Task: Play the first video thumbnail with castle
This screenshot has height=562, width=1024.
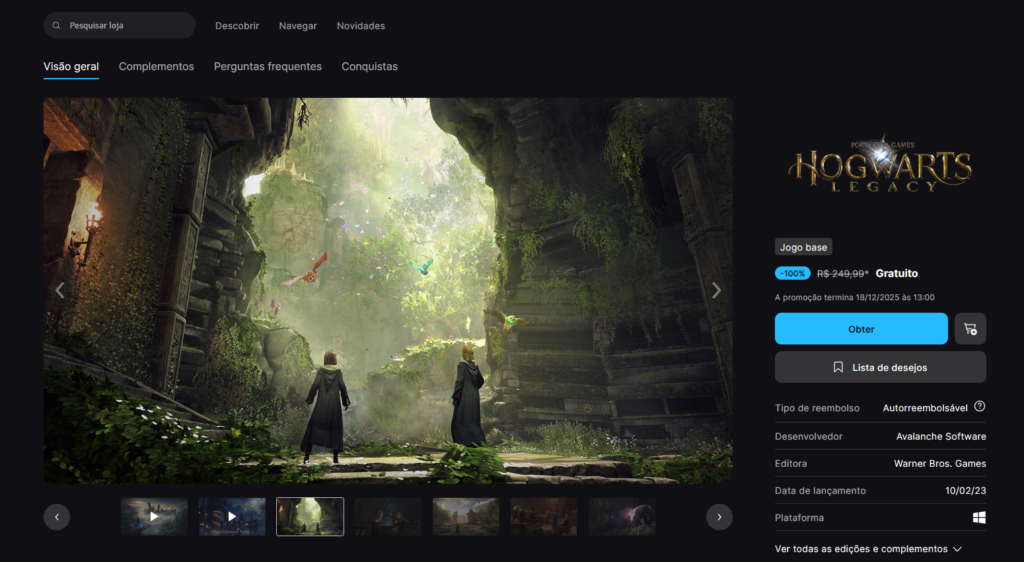Action: pos(154,516)
